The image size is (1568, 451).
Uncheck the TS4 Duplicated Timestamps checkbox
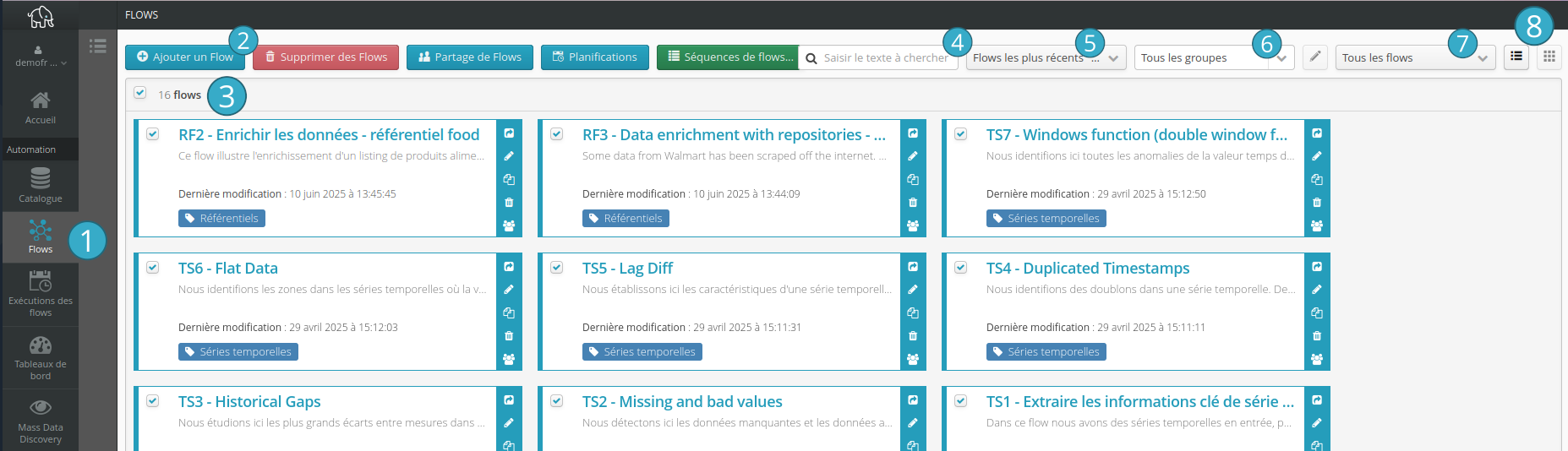pos(961,267)
